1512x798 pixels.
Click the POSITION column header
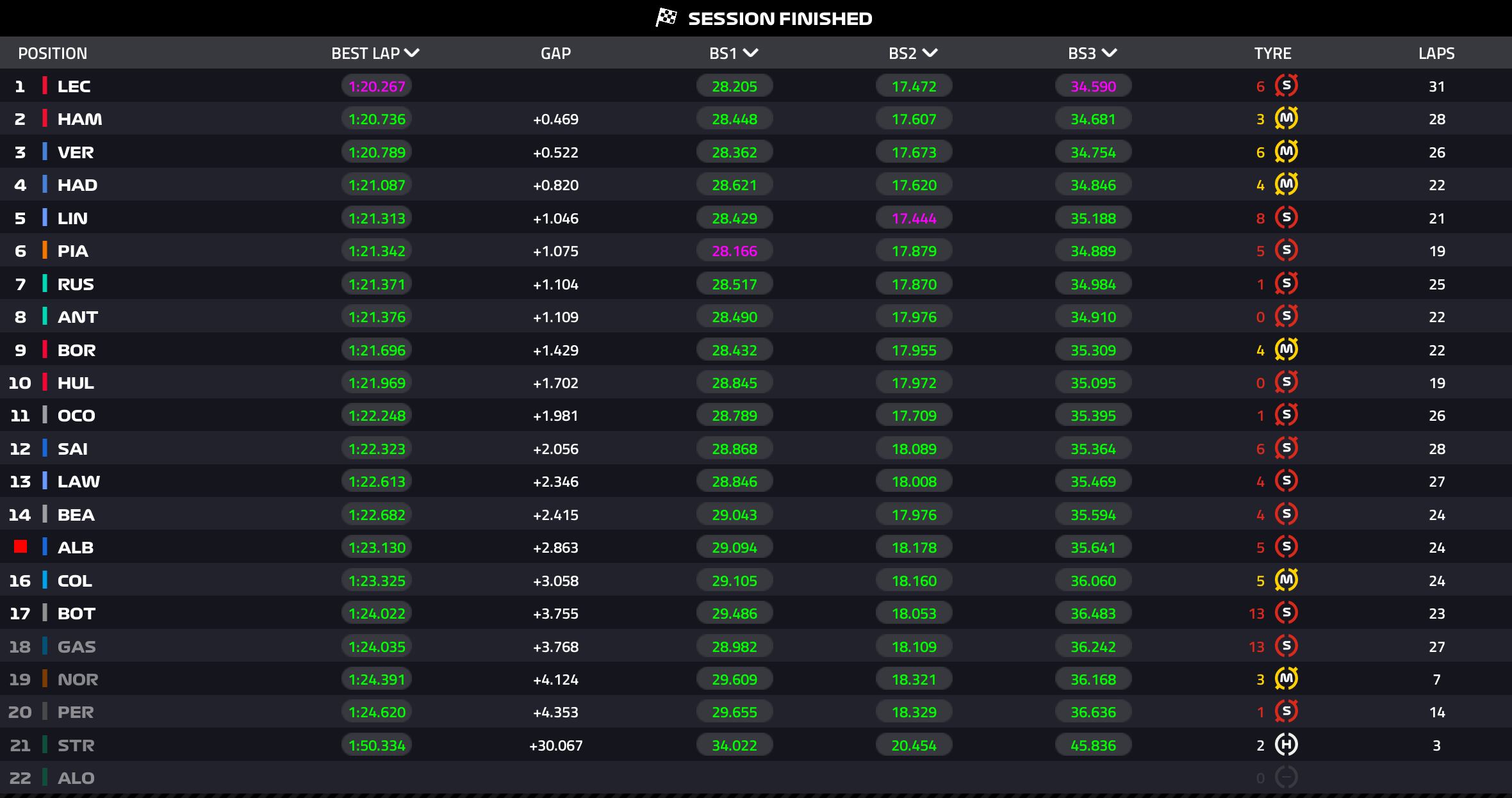tap(53, 53)
